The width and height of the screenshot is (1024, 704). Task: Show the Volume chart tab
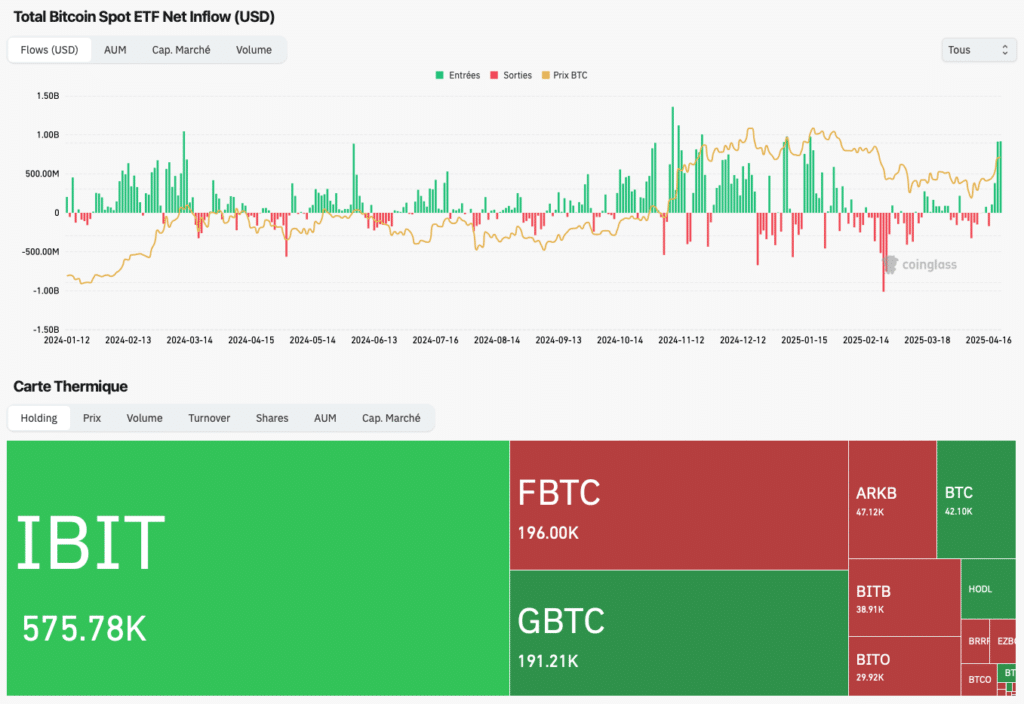click(x=253, y=50)
